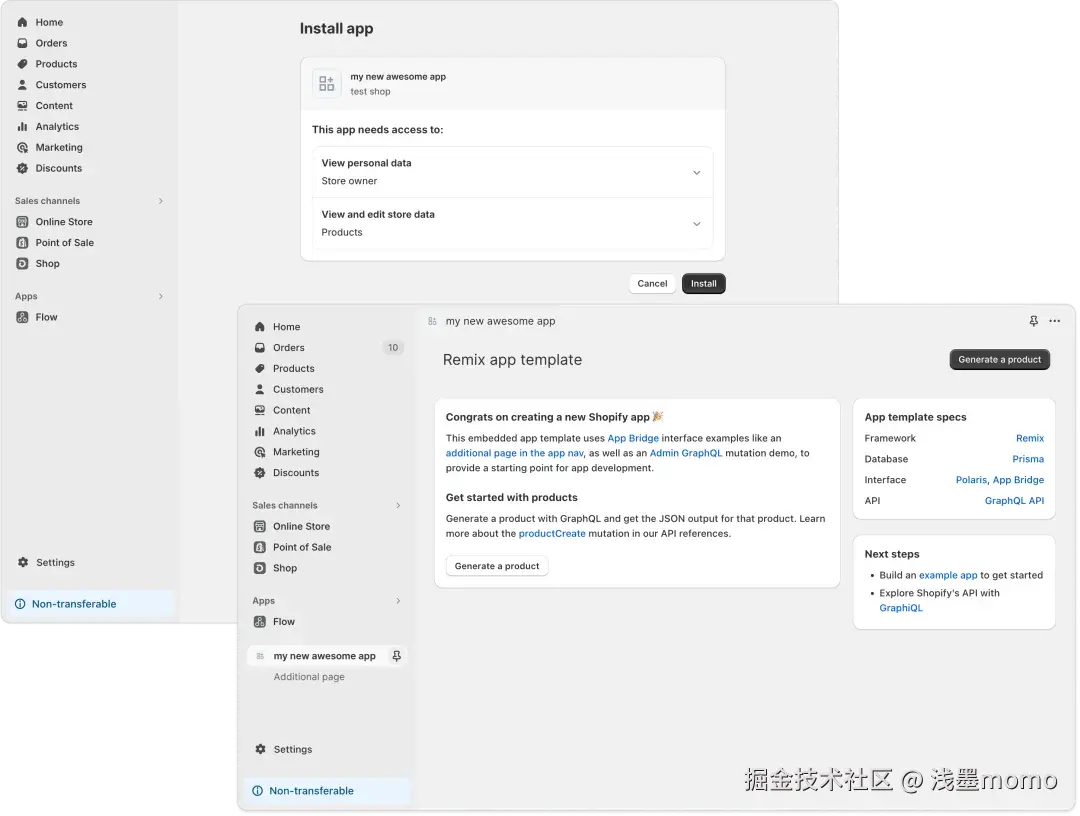Click Customers icon in front window sidebar

(260, 389)
